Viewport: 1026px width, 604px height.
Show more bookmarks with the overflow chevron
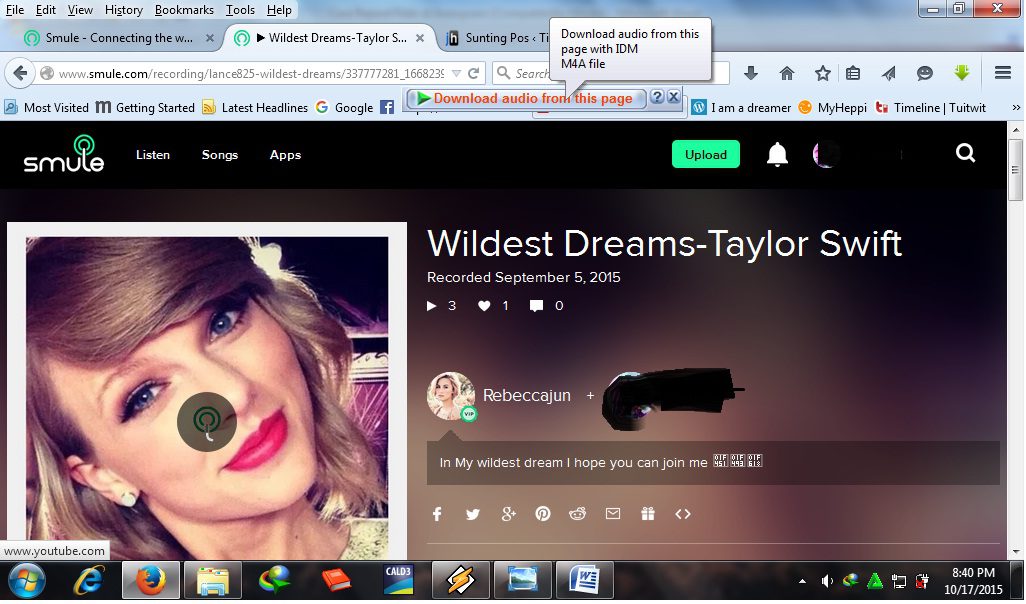[x=1016, y=107]
